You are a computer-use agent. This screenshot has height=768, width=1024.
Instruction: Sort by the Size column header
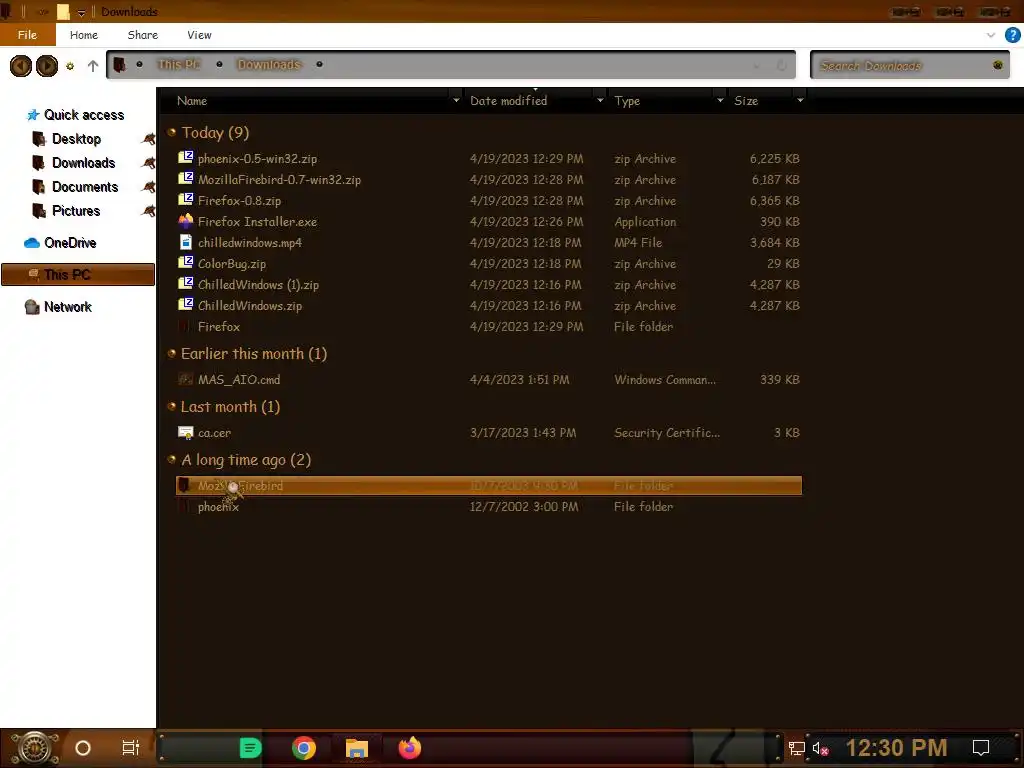tap(746, 101)
